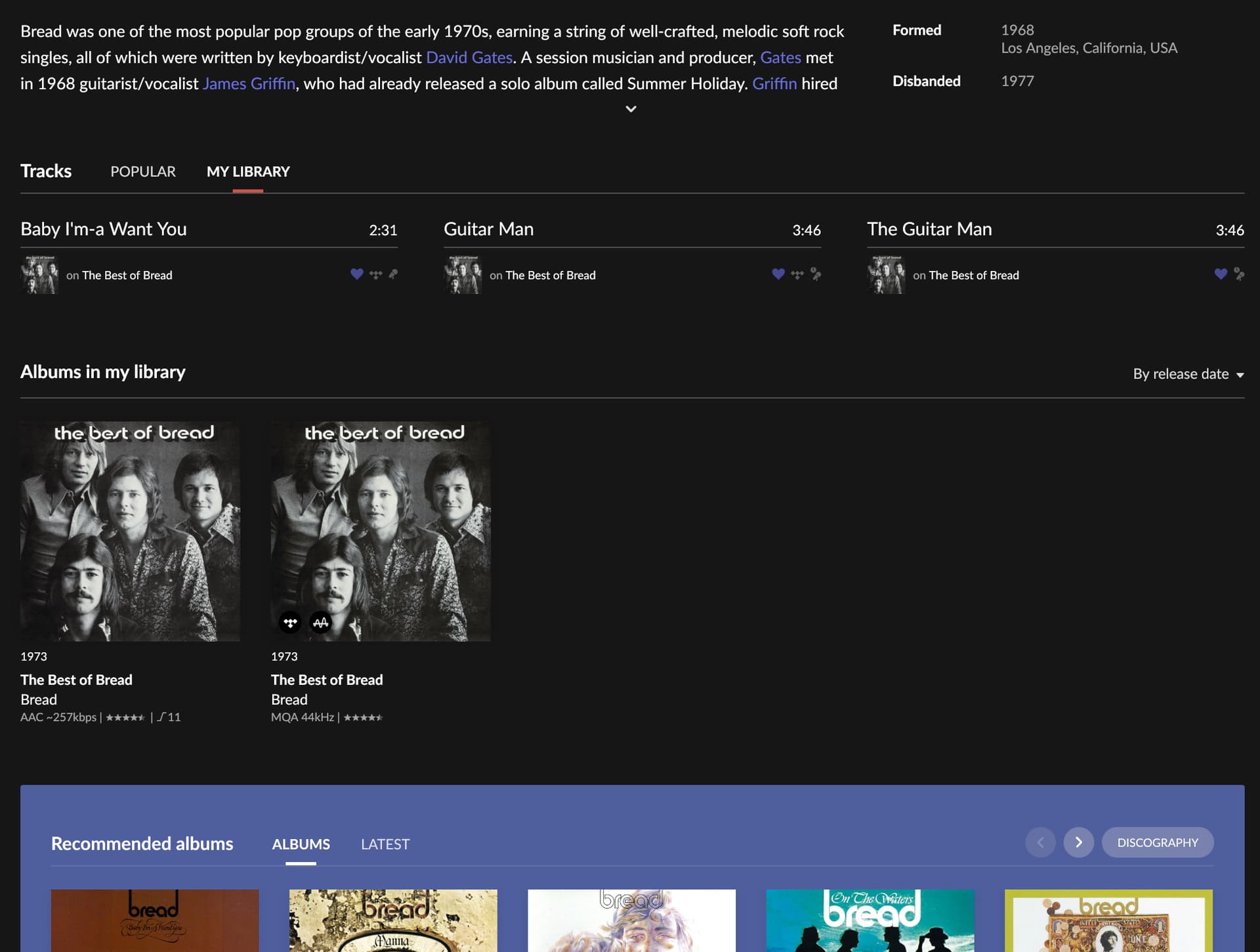This screenshot has height=952, width=1260.
Task: Click small album thumbnail under Guitar Man track
Action: (463, 274)
